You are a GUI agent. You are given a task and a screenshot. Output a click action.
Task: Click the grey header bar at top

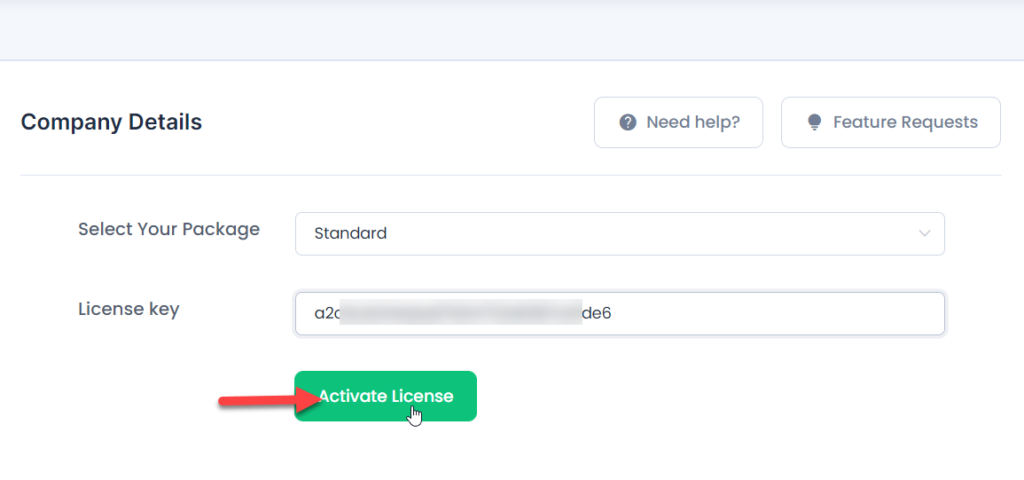[x=512, y=30]
